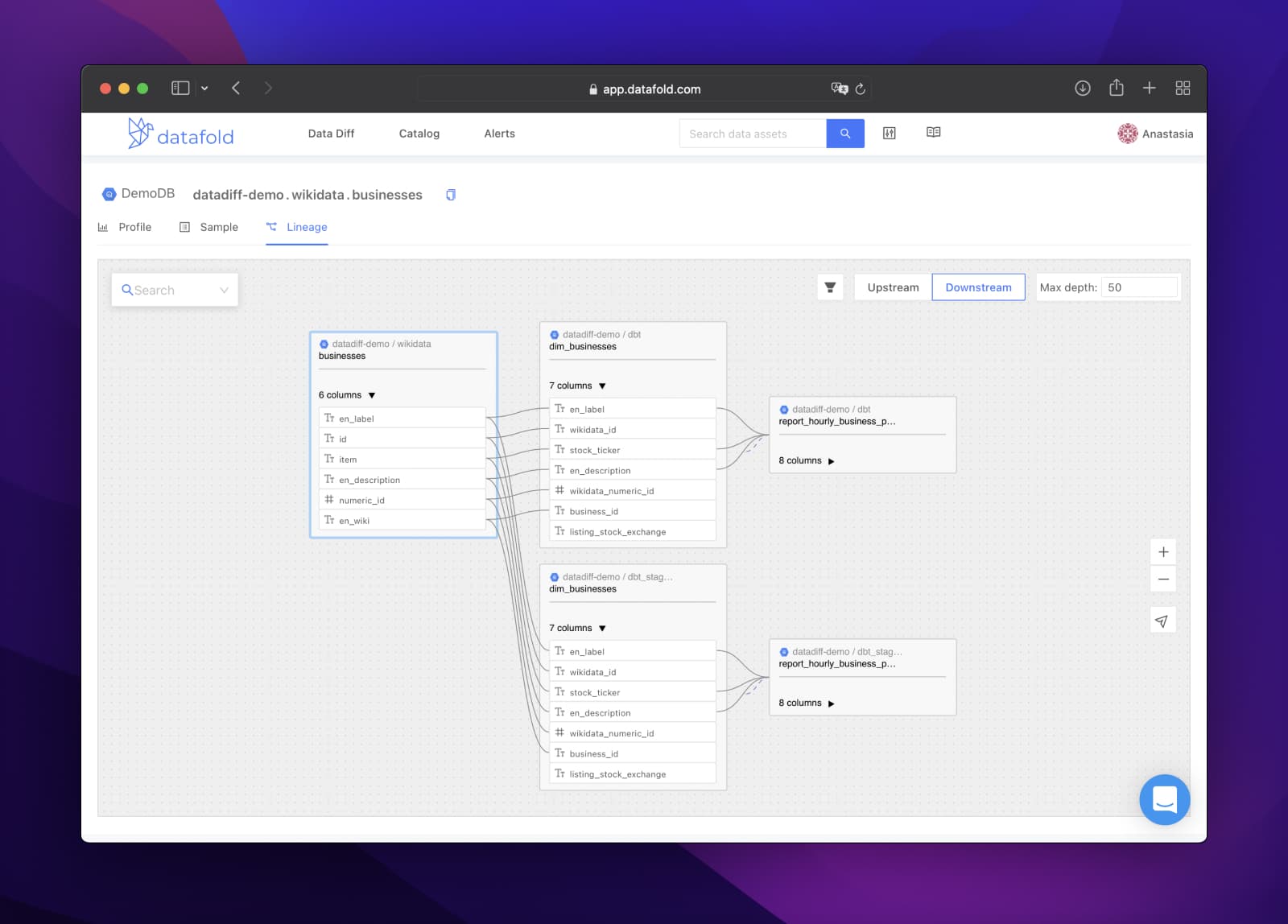Screen dimensions: 1288x924
Task: Expand dbt report_hourly_business 8 columns
Action: coord(832,461)
